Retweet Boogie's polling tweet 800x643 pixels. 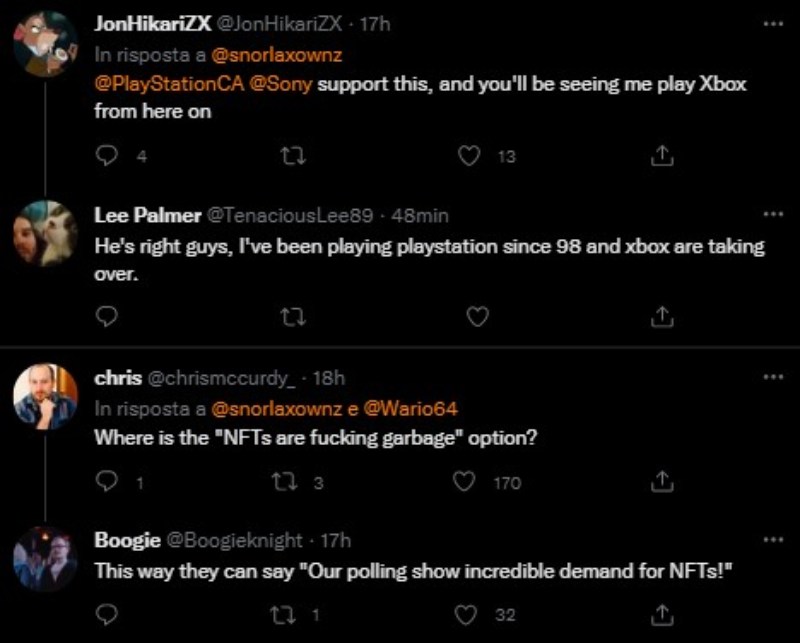(285, 614)
